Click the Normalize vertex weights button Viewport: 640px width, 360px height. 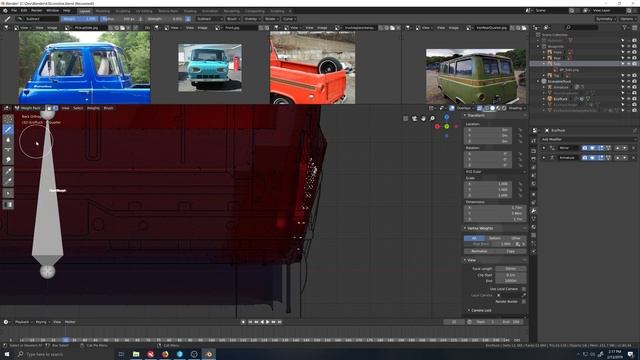479,251
